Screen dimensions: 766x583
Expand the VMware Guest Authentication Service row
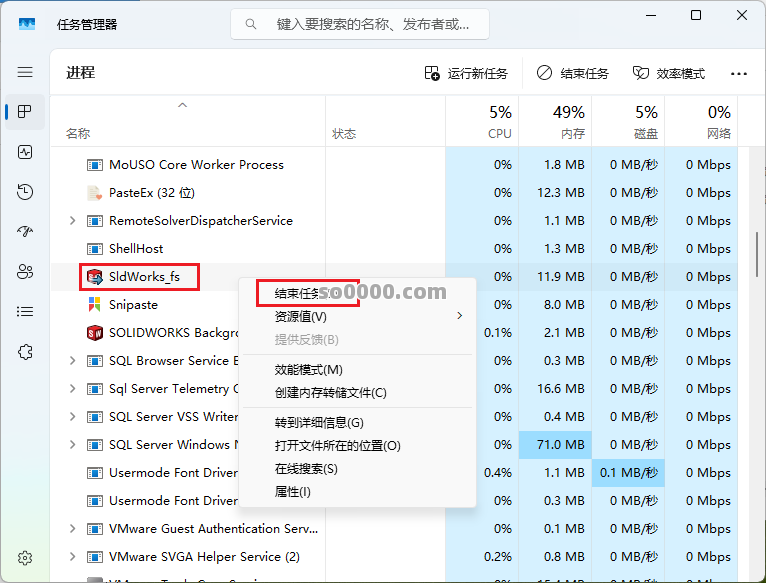(x=72, y=529)
